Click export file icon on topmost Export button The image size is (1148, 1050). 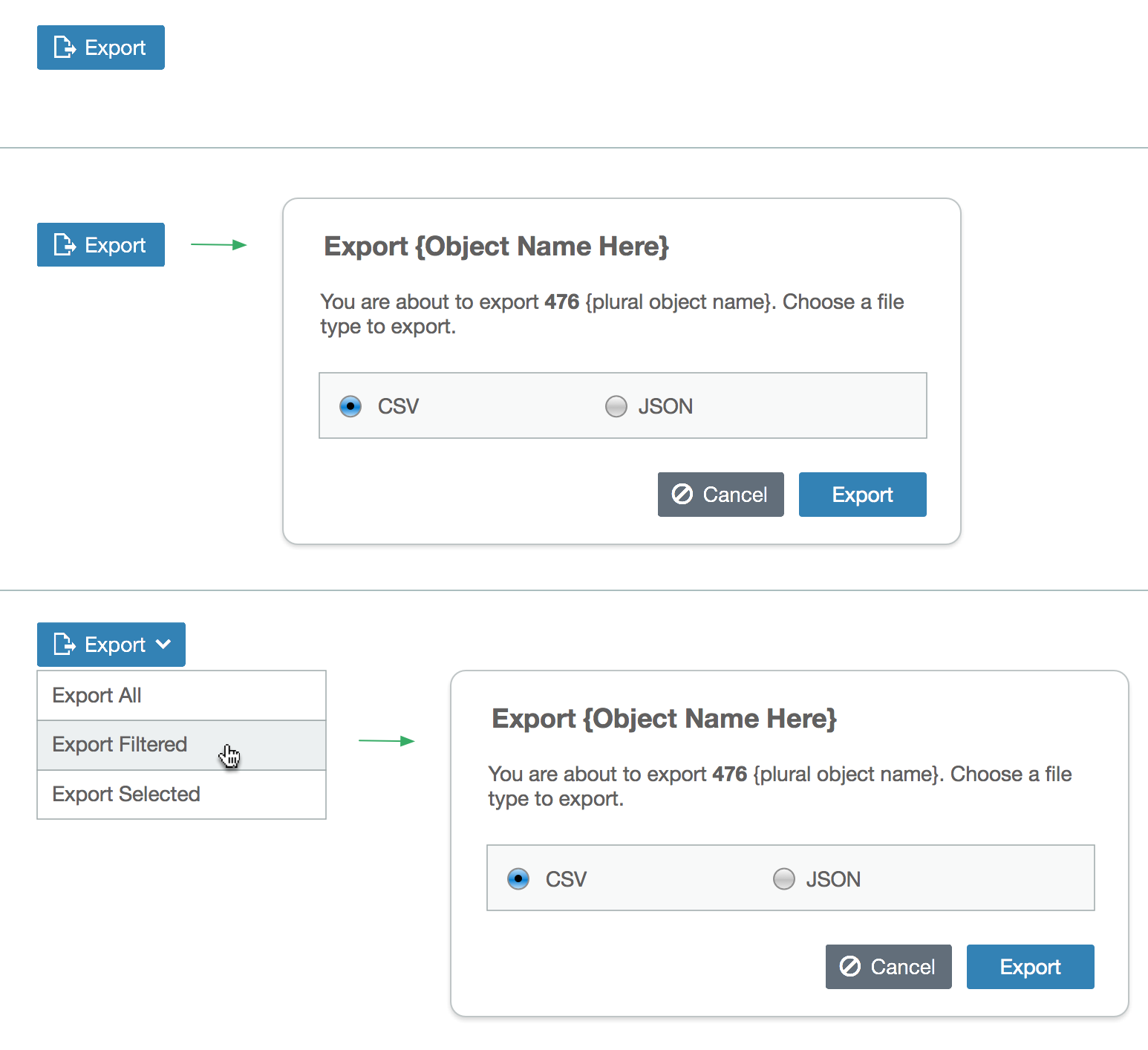point(65,48)
